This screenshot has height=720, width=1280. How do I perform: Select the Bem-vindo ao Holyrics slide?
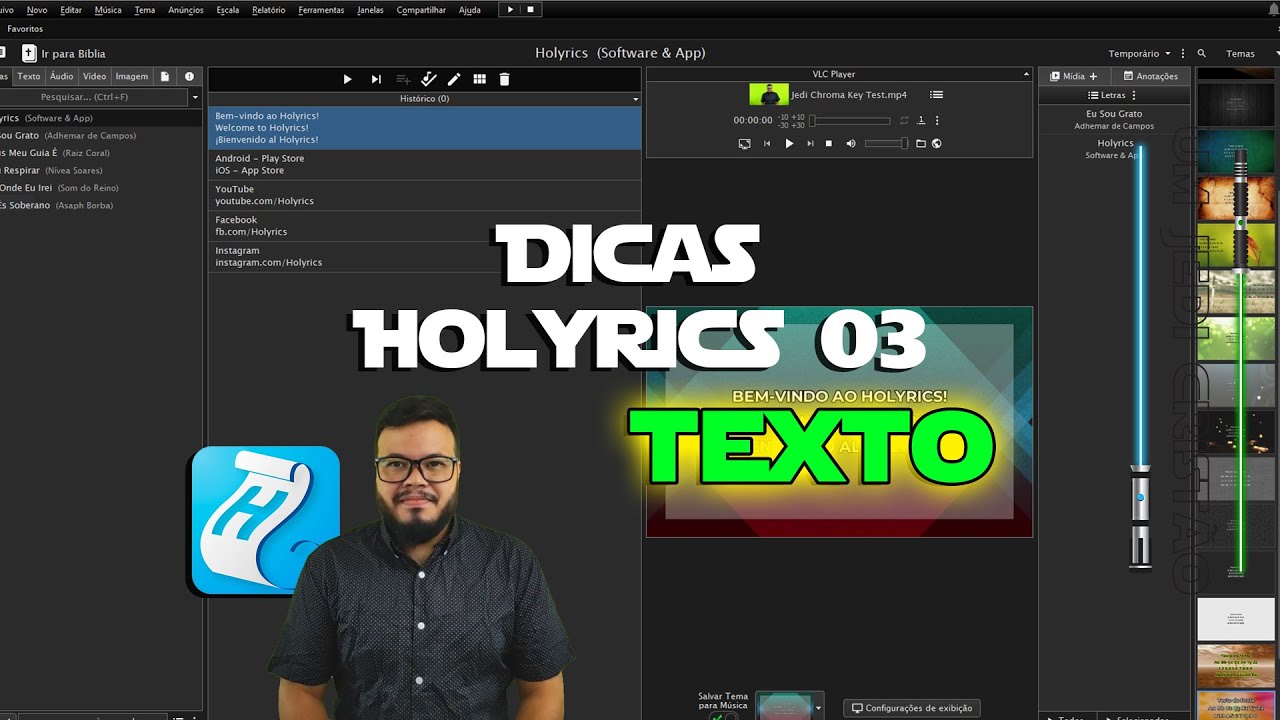[424, 128]
